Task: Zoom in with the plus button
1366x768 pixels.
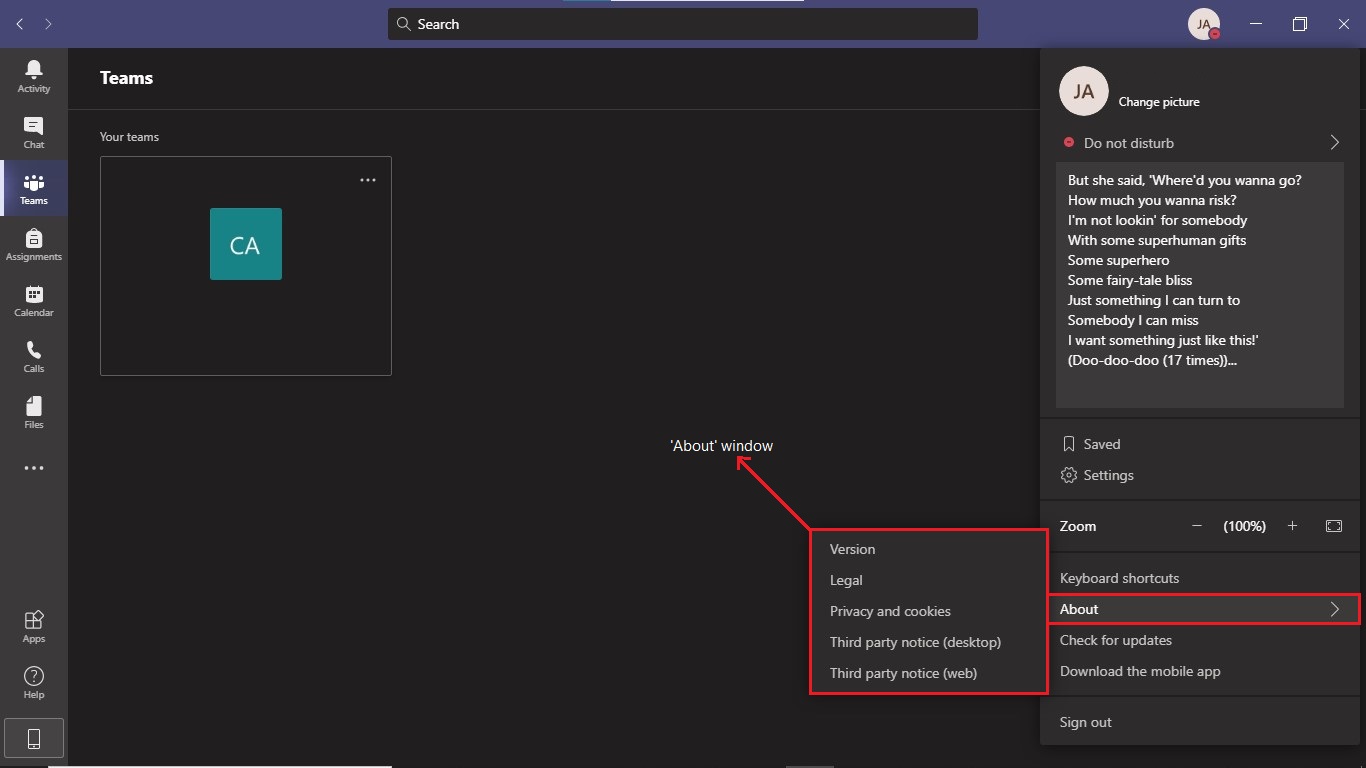Action: (1292, 526)
